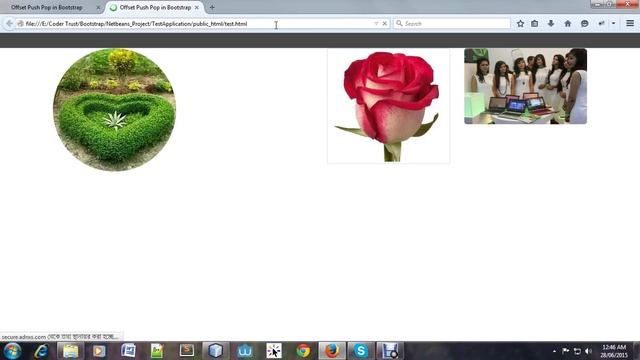The width and height of the screenshot is (640, 360).
Task: Open the Sublime Text taskbar icon
Action: [187, 351]
